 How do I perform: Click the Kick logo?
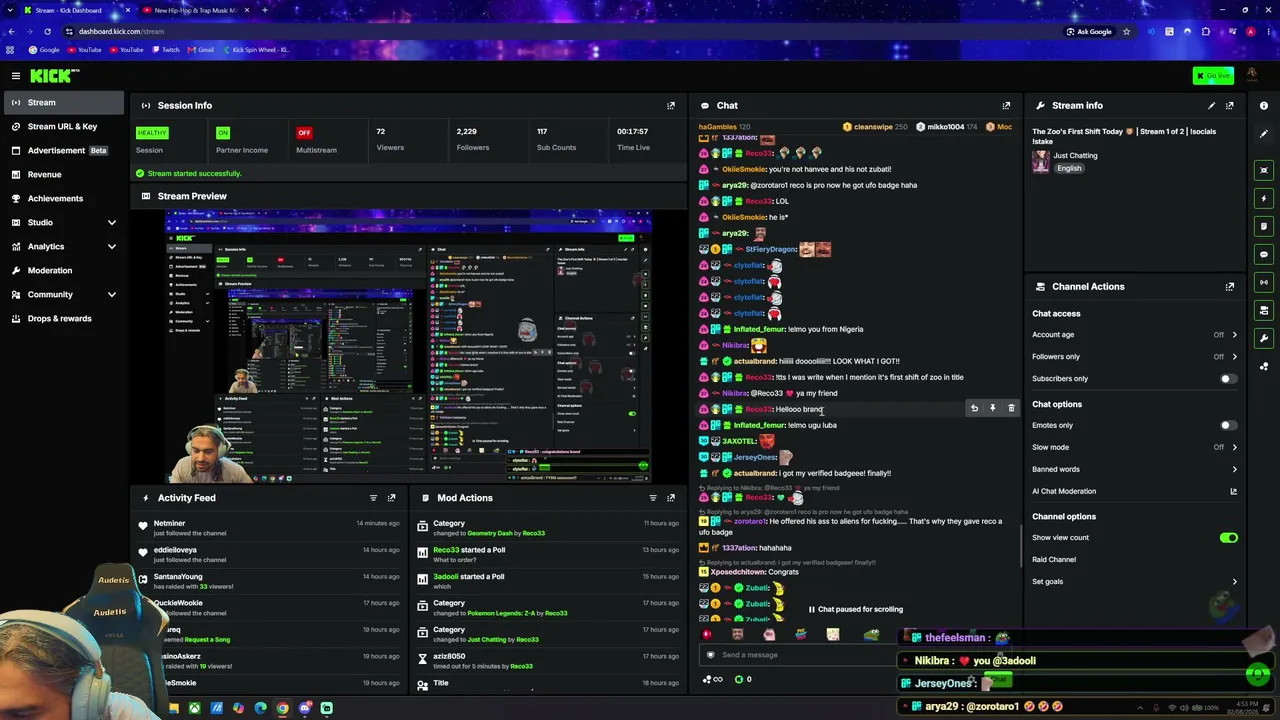point(53,76)
